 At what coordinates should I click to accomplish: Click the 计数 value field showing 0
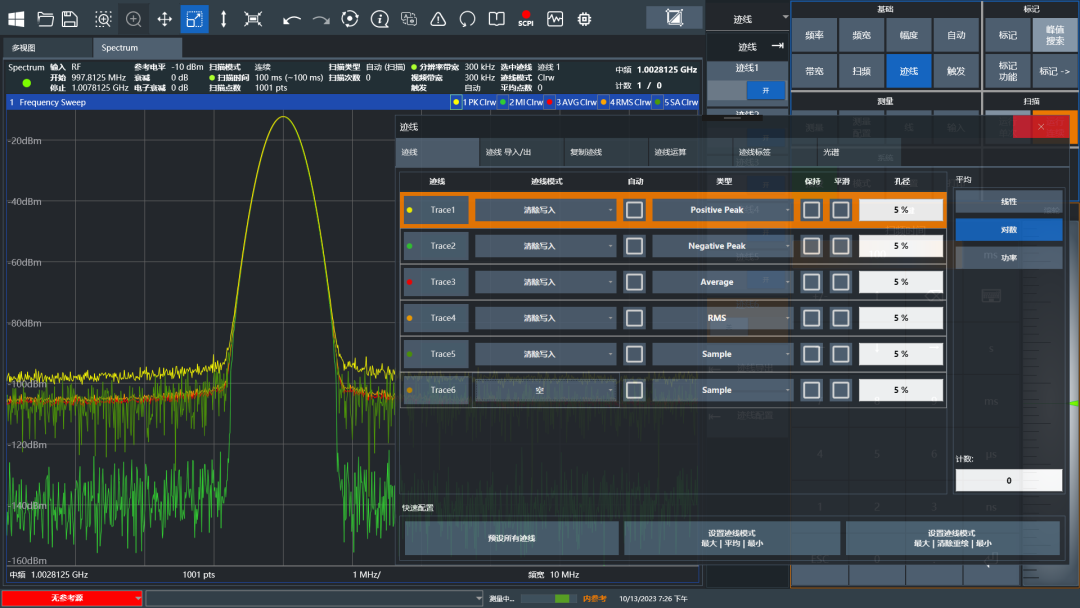[1008, 480]
